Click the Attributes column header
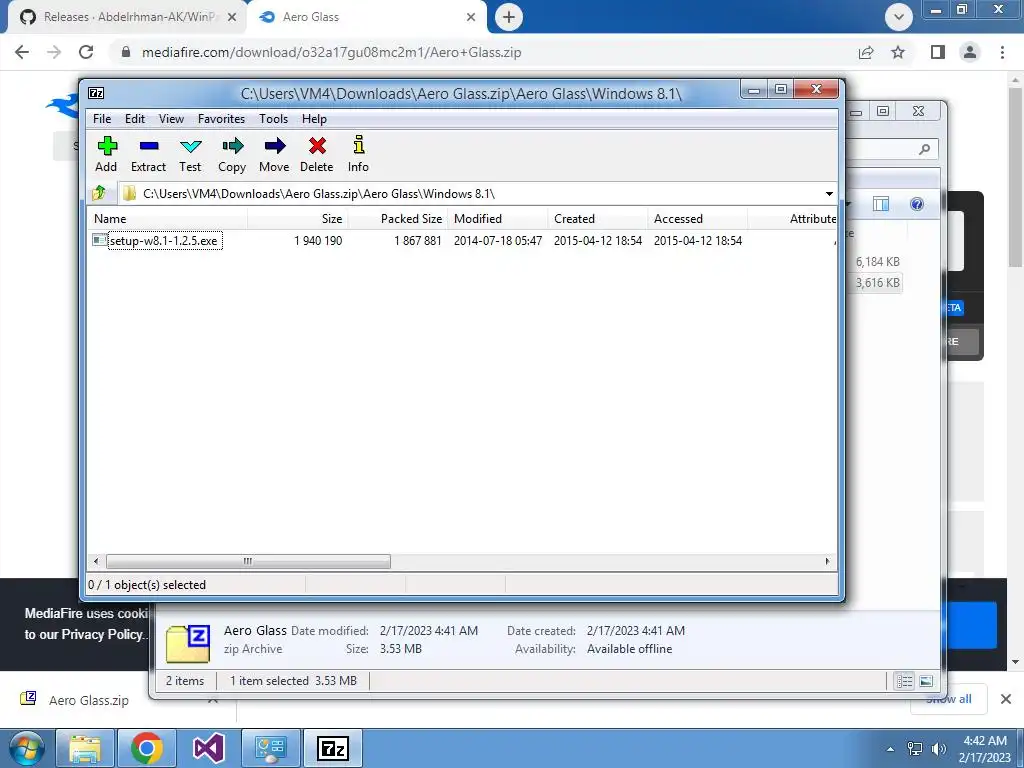 coord(792,219)
